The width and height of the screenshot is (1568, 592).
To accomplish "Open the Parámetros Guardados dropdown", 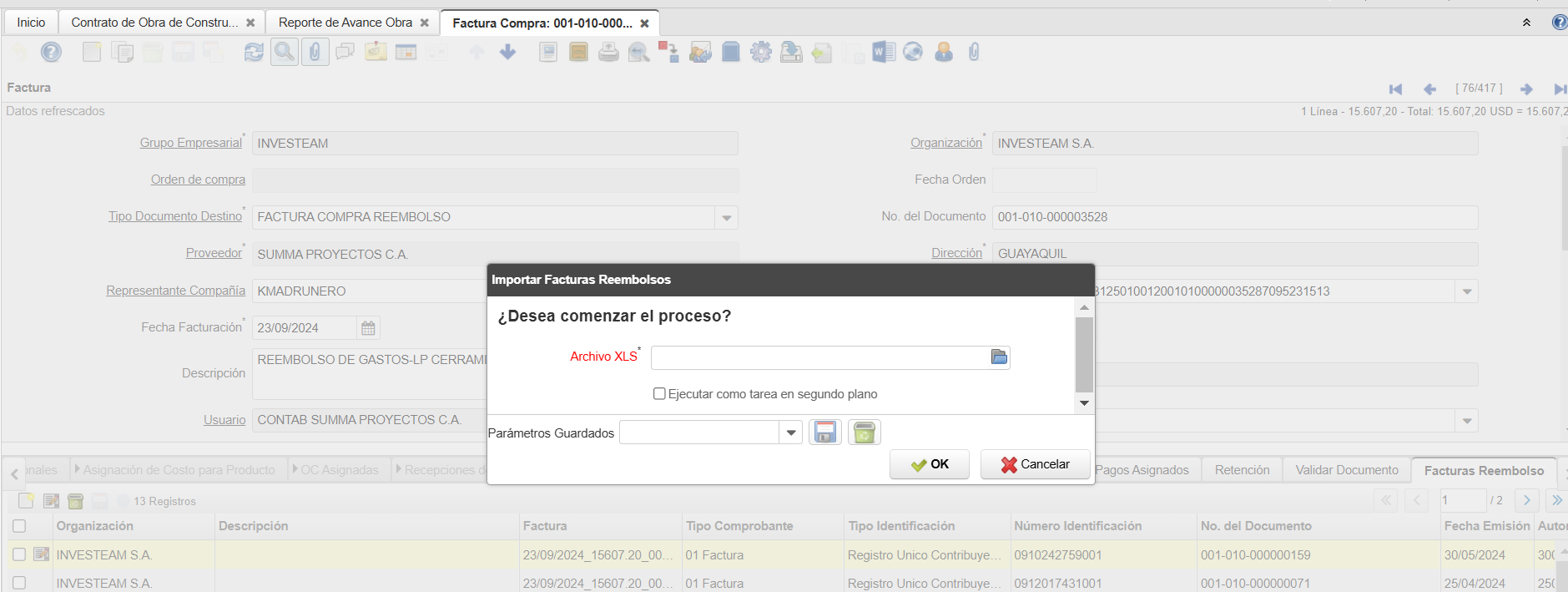I will (x=790, y=433).
